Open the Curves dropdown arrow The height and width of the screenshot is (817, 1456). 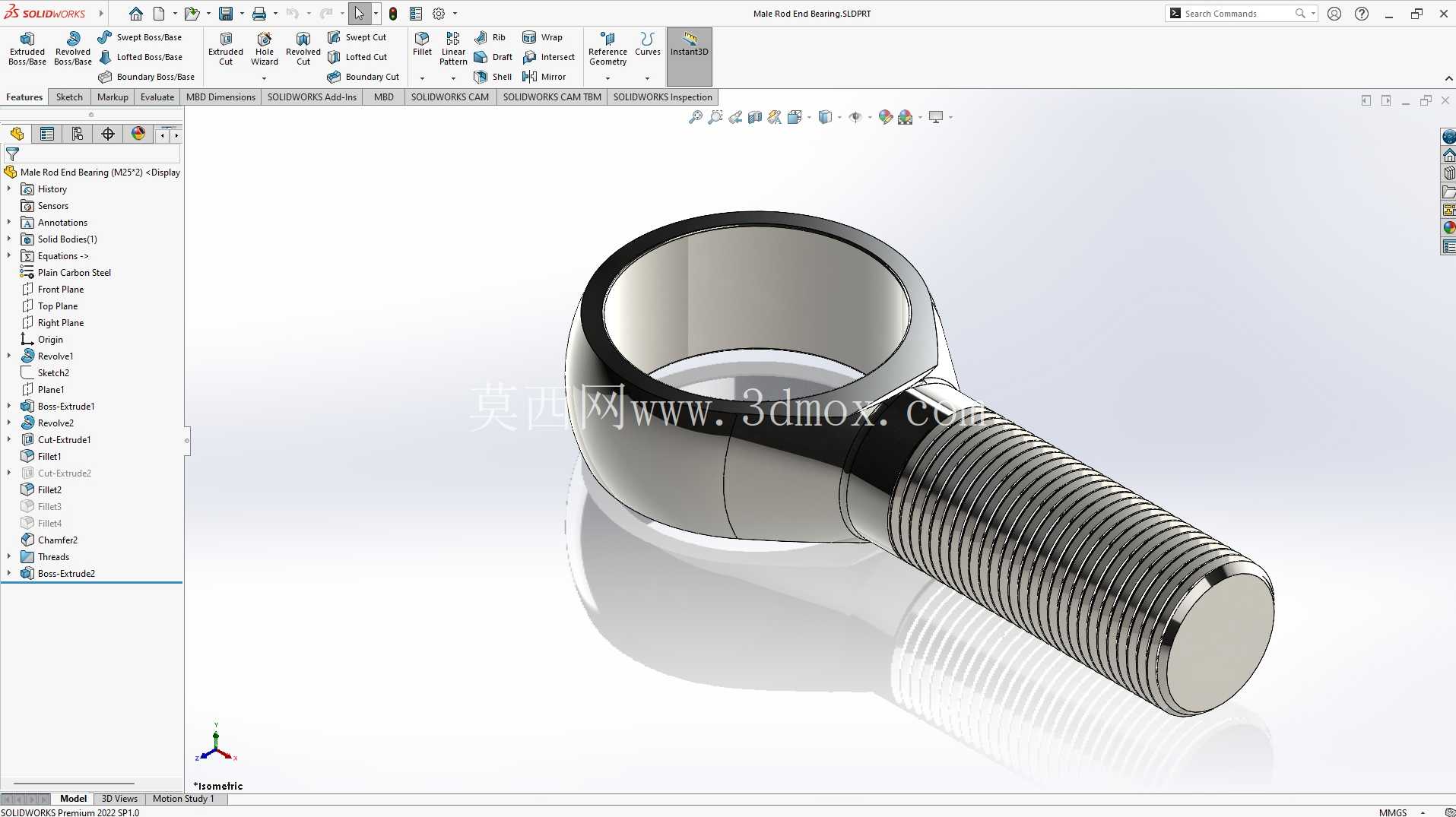(648, 78)
